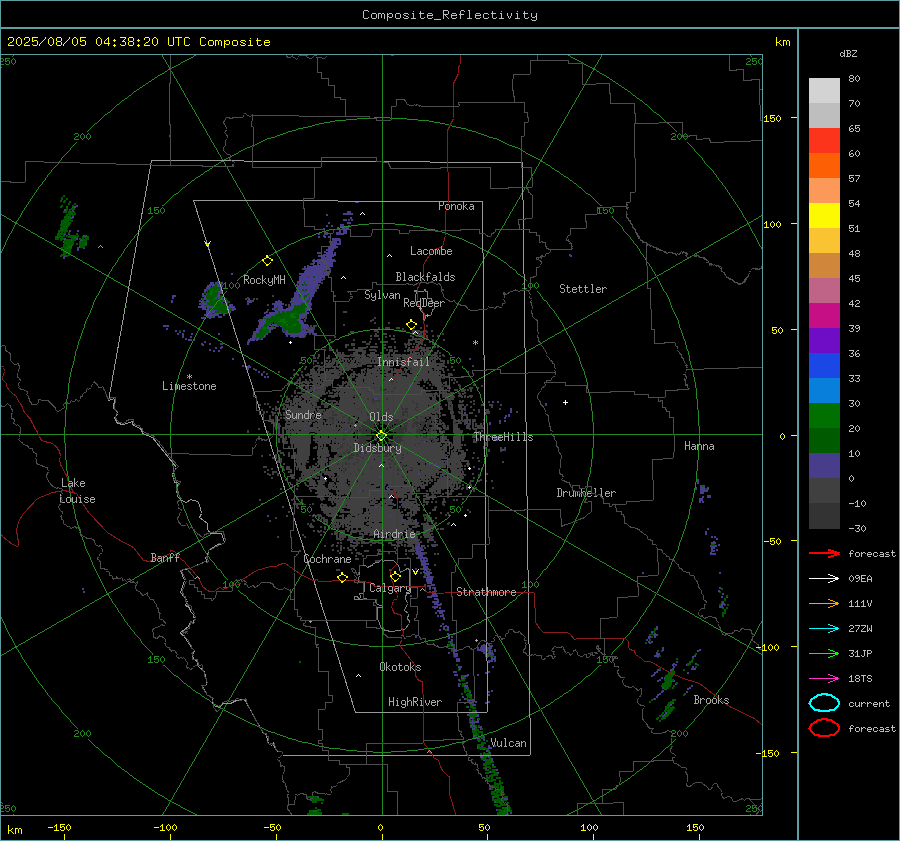Click the RockyMH label
900x841 pixels.
click(264, 280)
